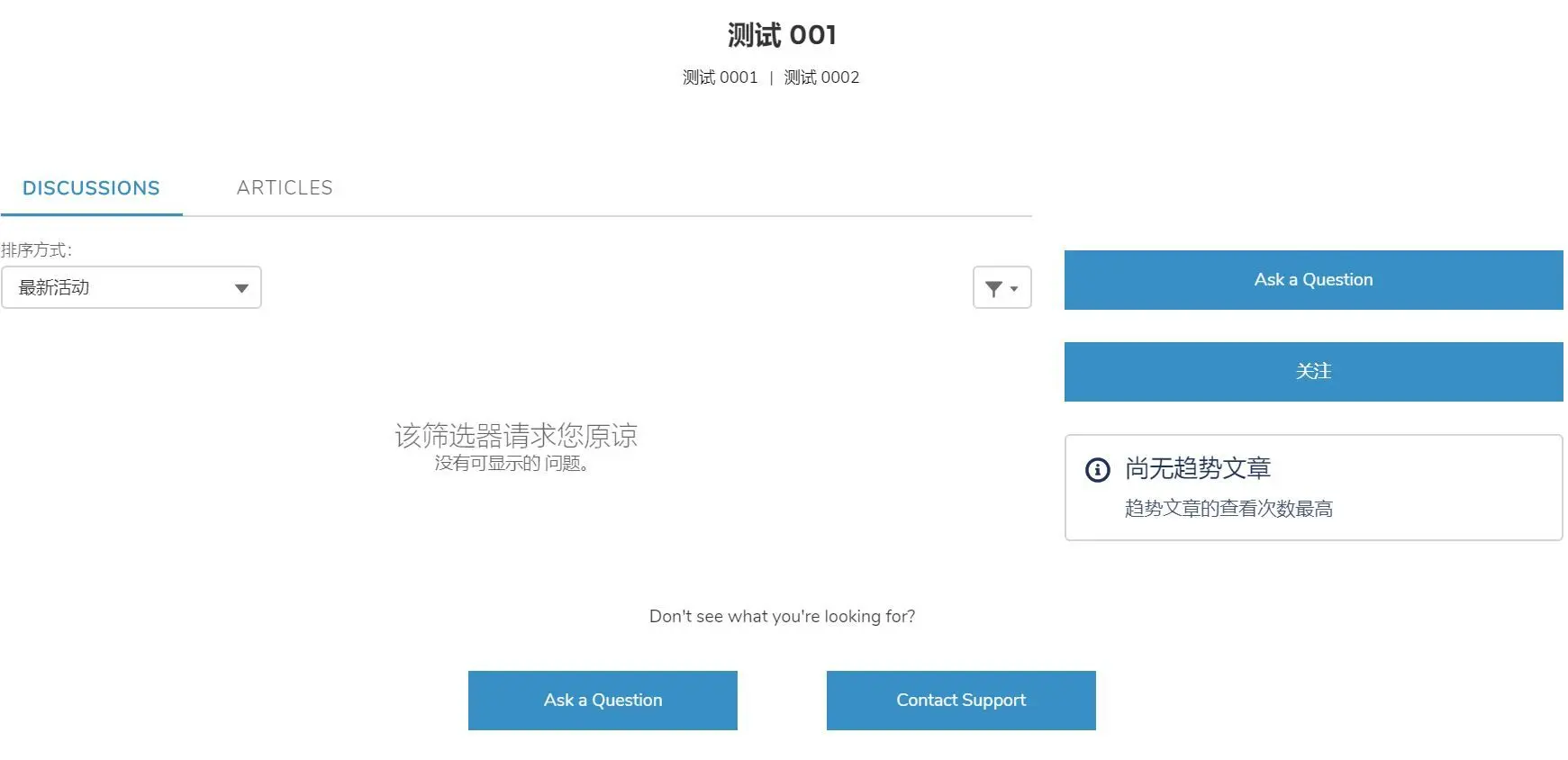This screenshot has width=1568, height=760.
Task: Click the 该筛选器请求您原谅 empty-state message
Action: tap(516, 436)
